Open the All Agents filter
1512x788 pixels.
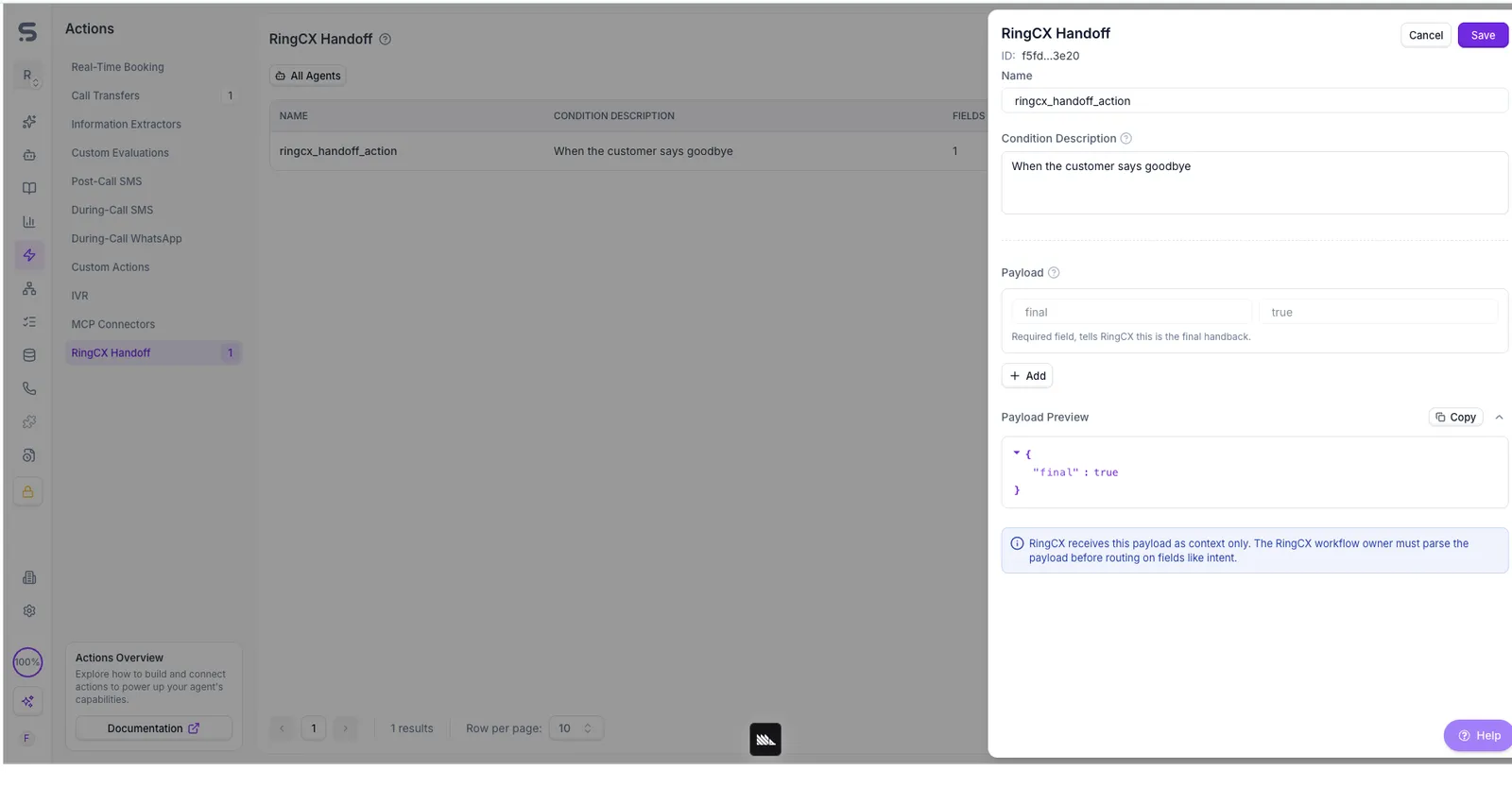(308, 76)
